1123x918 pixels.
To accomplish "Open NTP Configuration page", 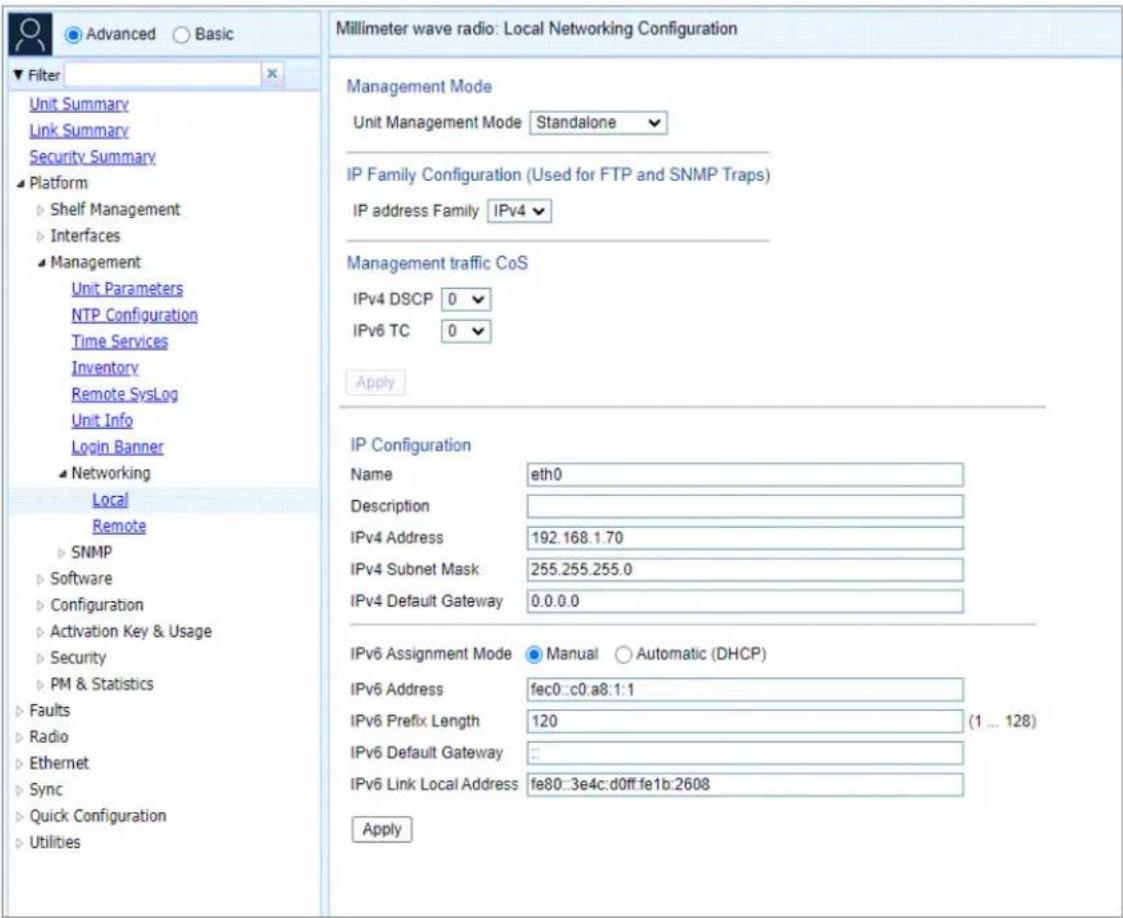I will click(x=134, y=316).
